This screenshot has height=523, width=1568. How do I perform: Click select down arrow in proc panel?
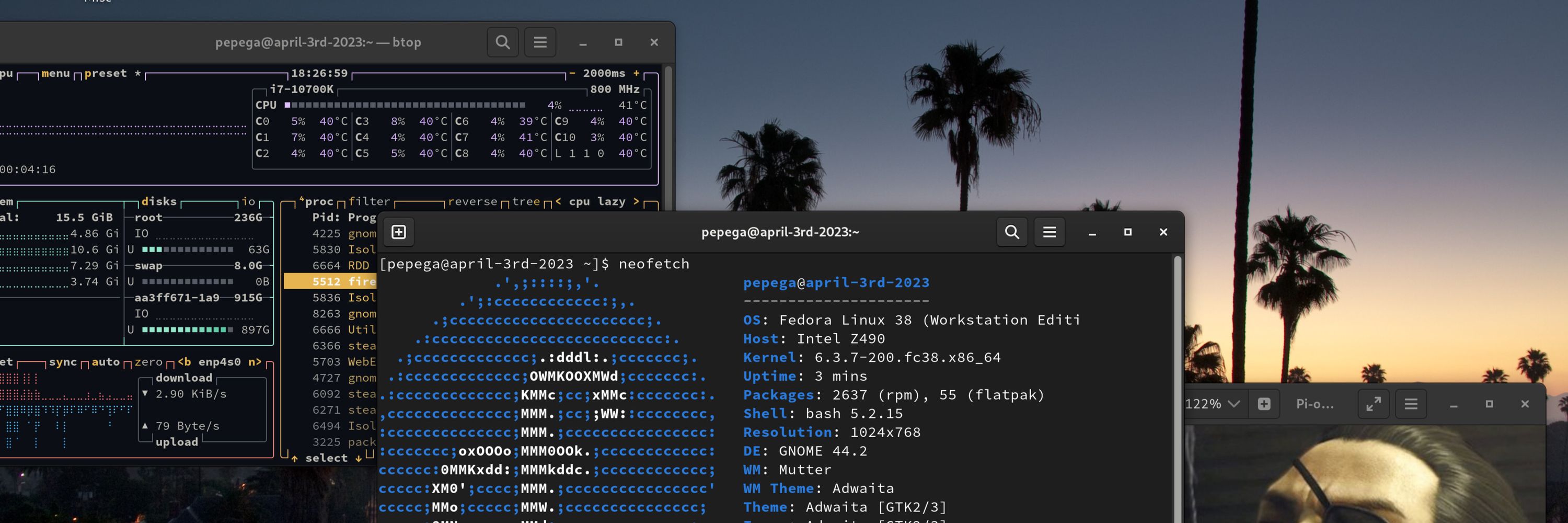[x=359, y=458]
